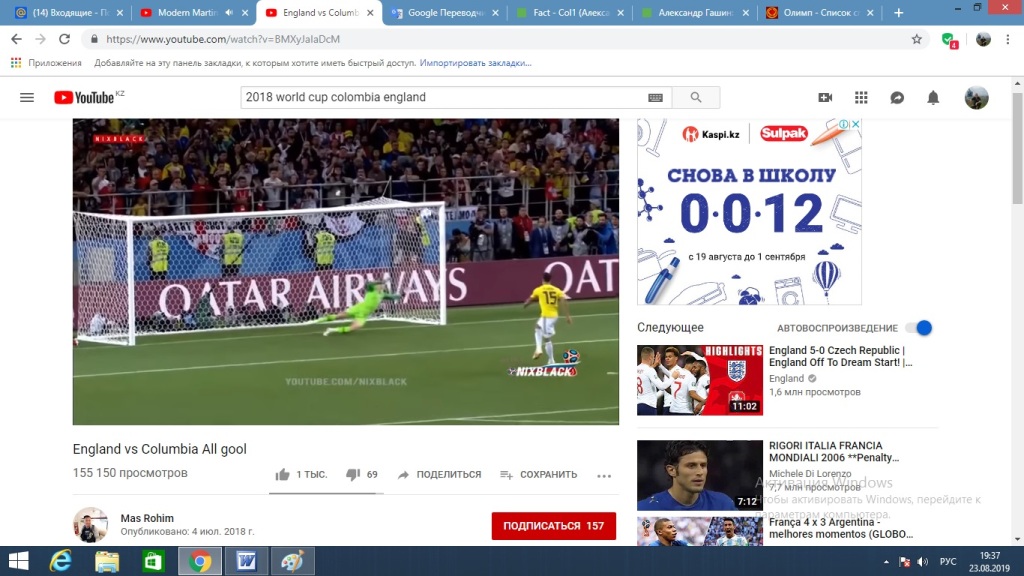Open the create video camera icon
The image size is (1024, 576).
pos(825,97)
